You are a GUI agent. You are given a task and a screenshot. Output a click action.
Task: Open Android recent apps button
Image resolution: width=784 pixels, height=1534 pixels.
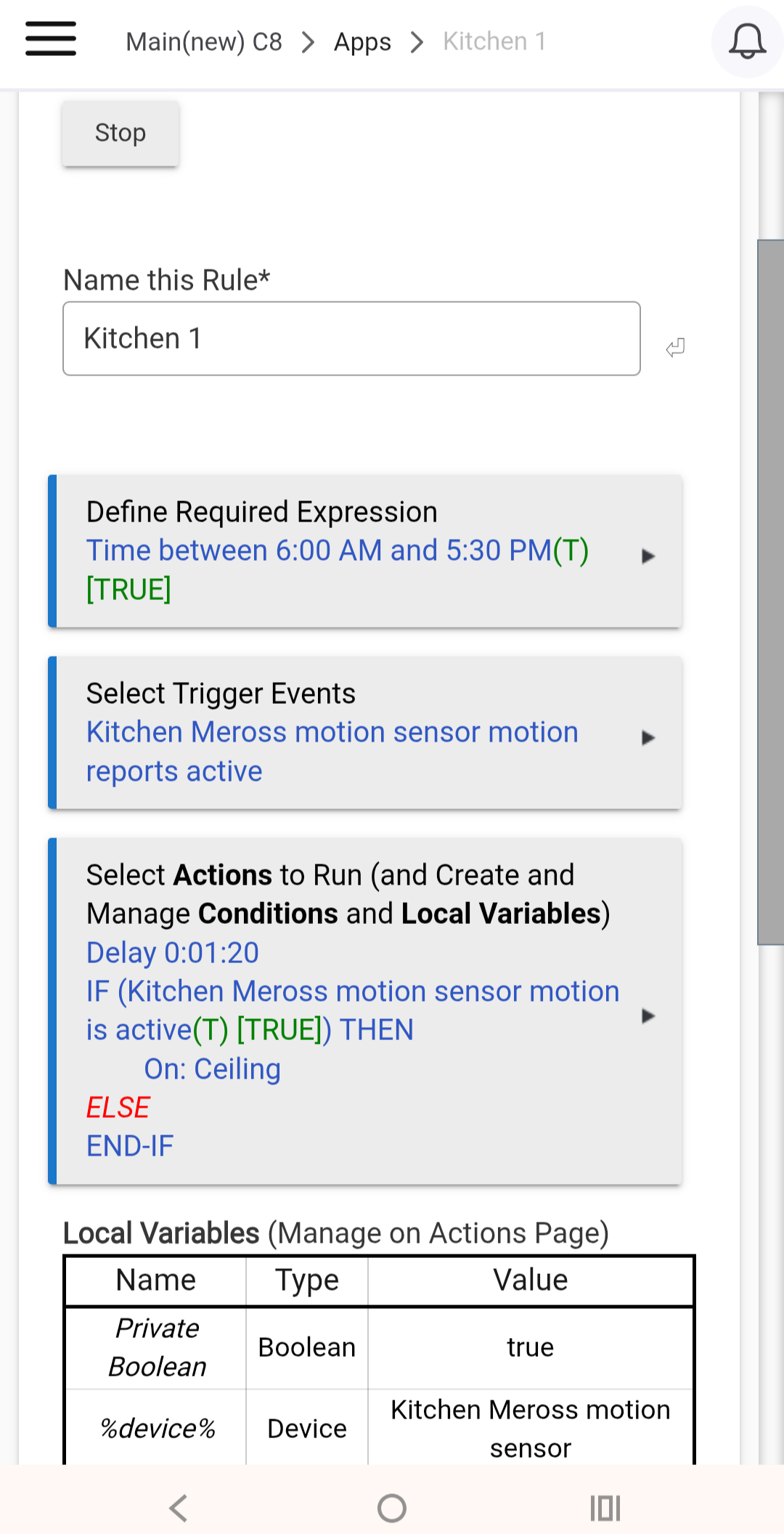click(605, 1508)
